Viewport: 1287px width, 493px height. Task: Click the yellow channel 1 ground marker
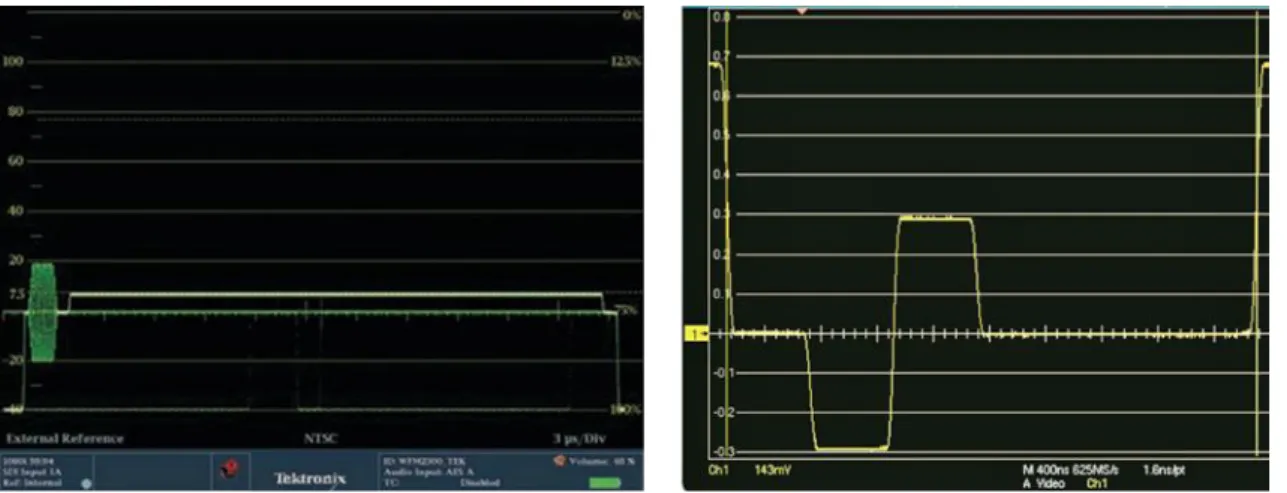(x=695, y=333)
